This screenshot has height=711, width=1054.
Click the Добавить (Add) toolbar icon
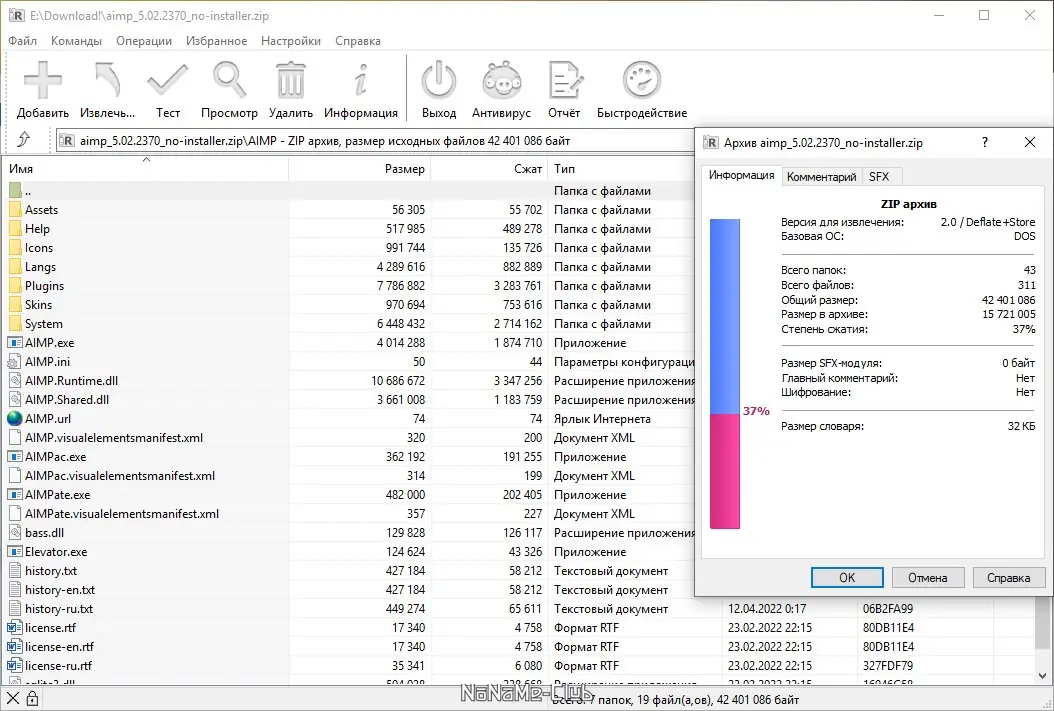(42, 81)
